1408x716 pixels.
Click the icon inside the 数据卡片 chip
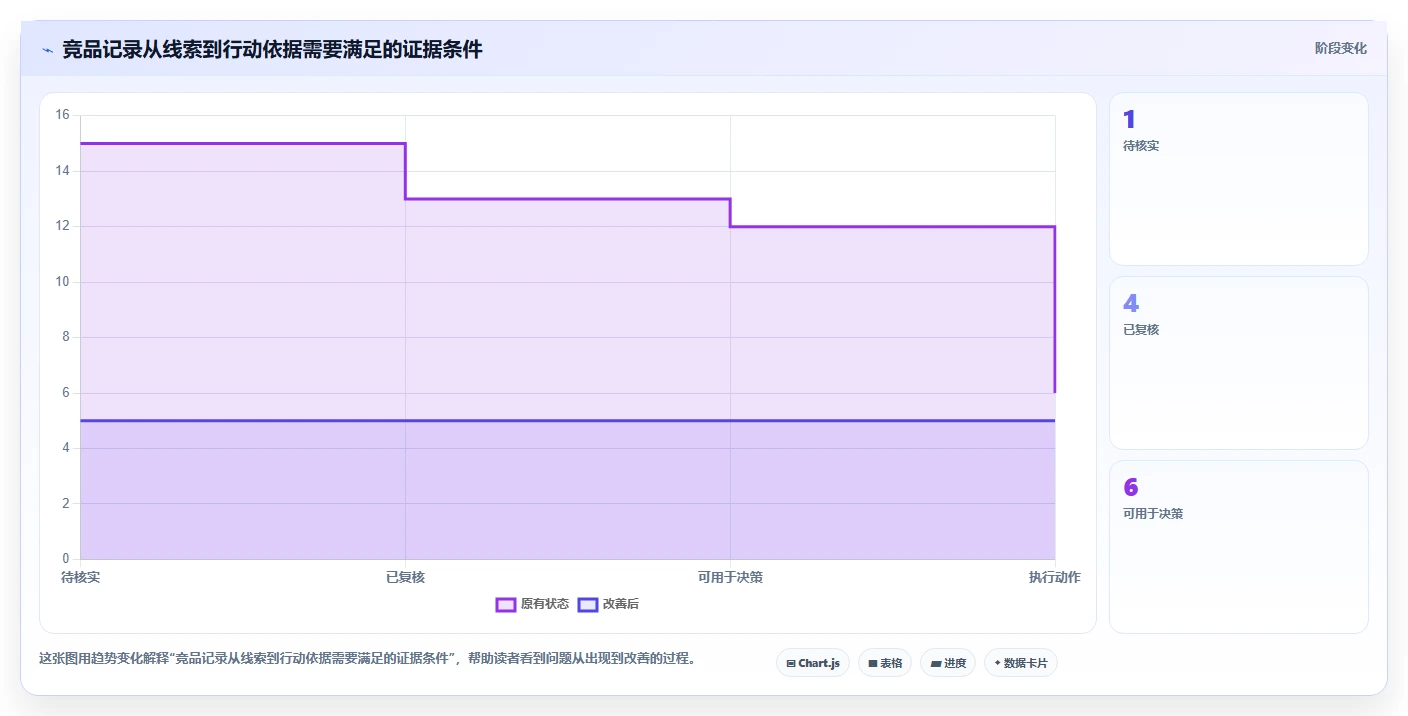[x=998, y=663]
